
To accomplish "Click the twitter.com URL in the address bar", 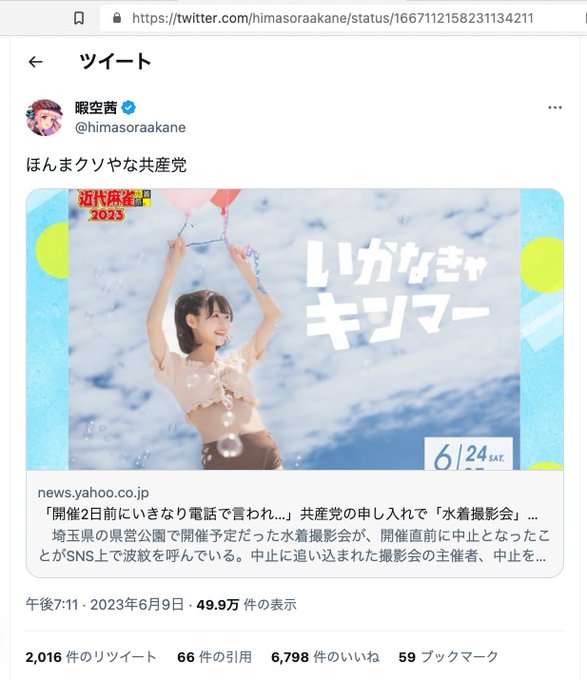I will tap(333, 18).
